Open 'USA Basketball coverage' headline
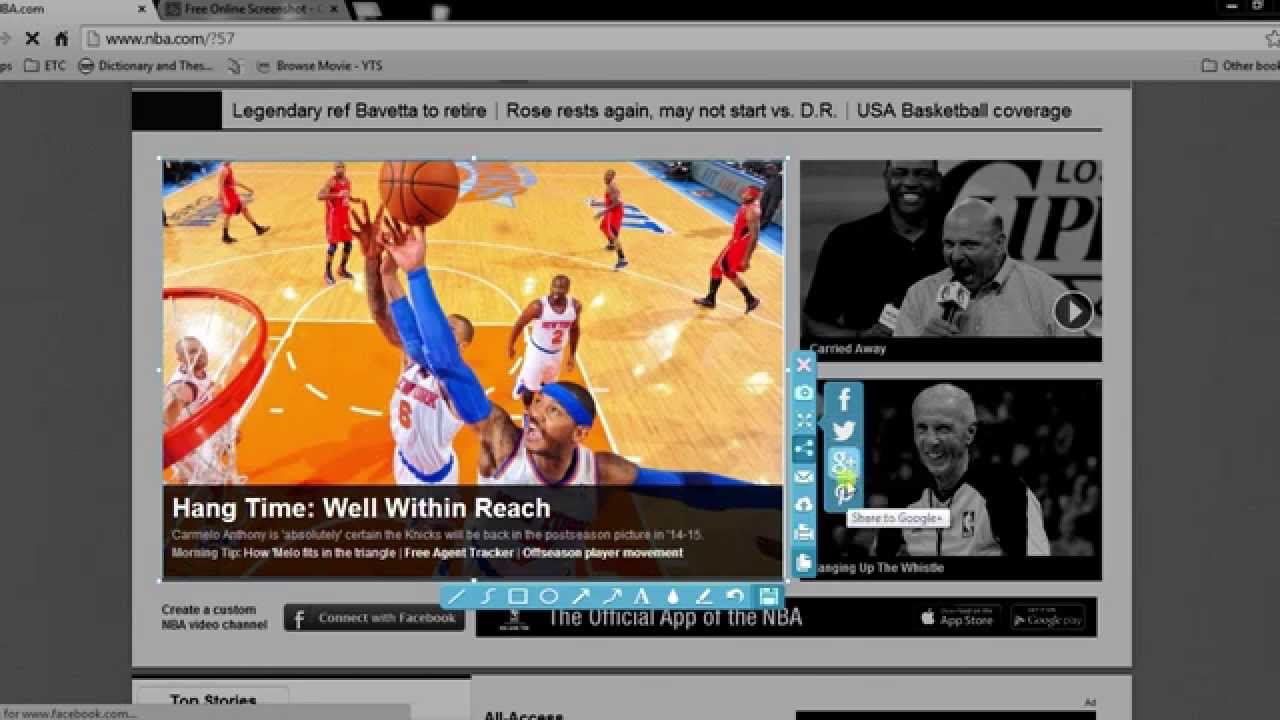This screenshot has width=1280, height=720. click(963, 111)
